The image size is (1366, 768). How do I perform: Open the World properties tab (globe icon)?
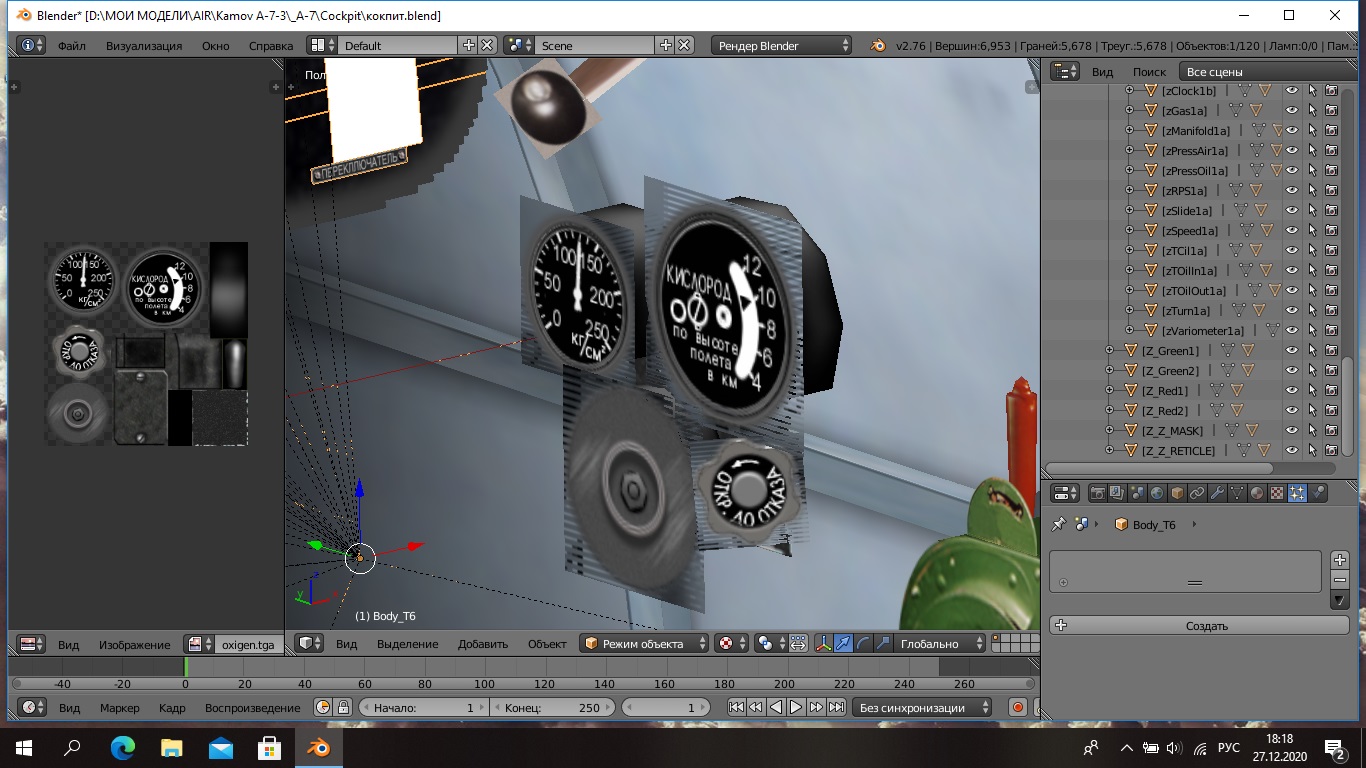pyautogui.click(x=1157, y=493)
